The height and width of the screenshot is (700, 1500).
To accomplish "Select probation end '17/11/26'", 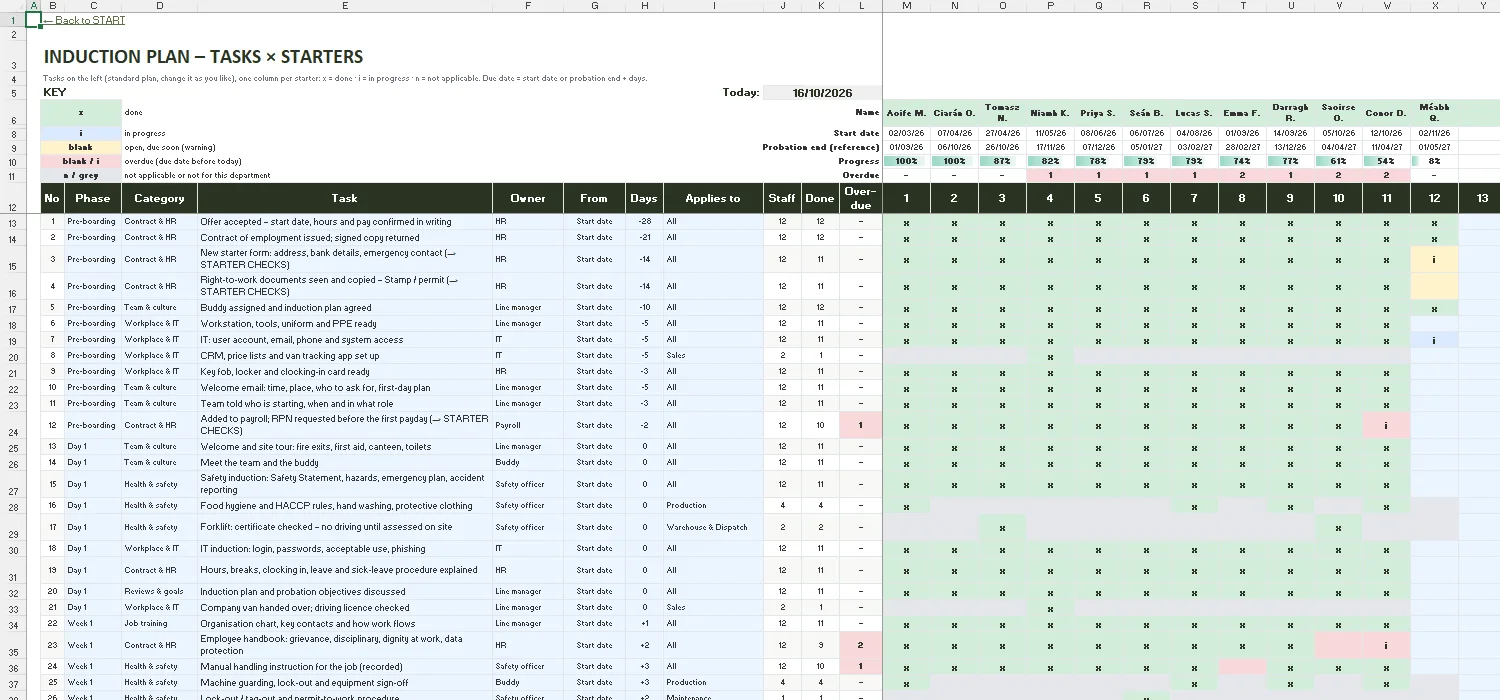I will pyautogui.click(x=1050, y=147).
